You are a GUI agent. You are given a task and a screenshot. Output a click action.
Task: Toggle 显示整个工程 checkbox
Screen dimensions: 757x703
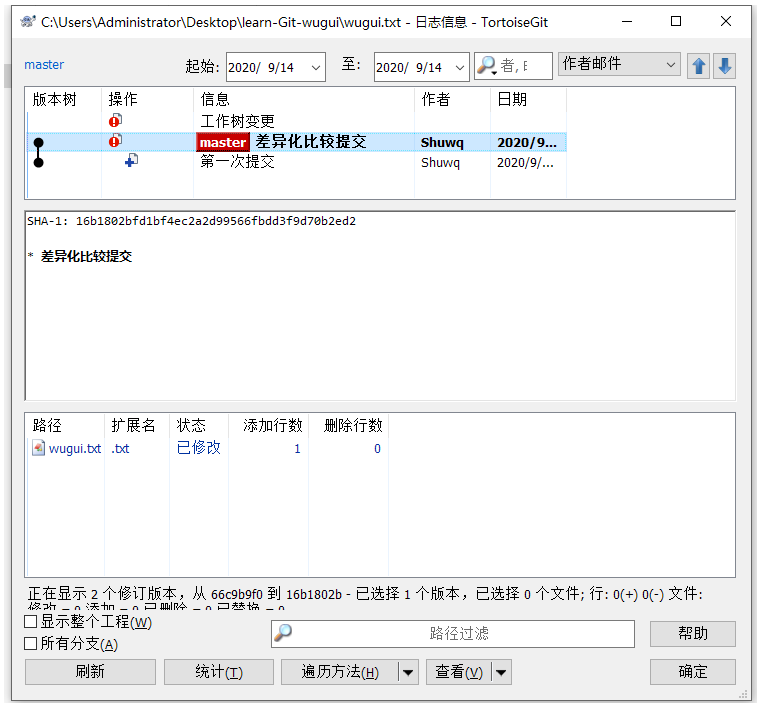pos(30,621)
